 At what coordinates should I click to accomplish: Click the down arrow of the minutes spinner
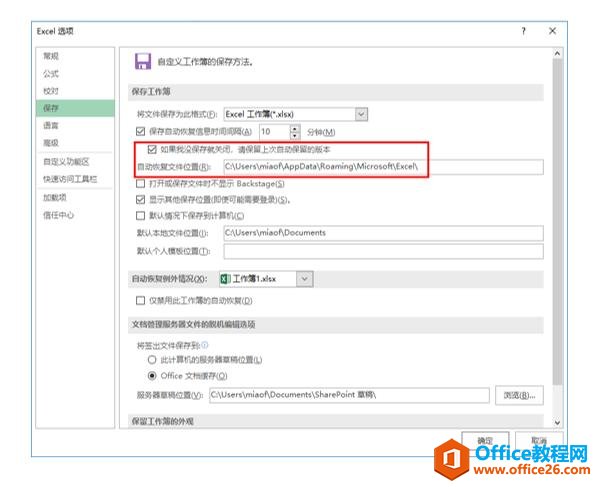pos(295,136)
